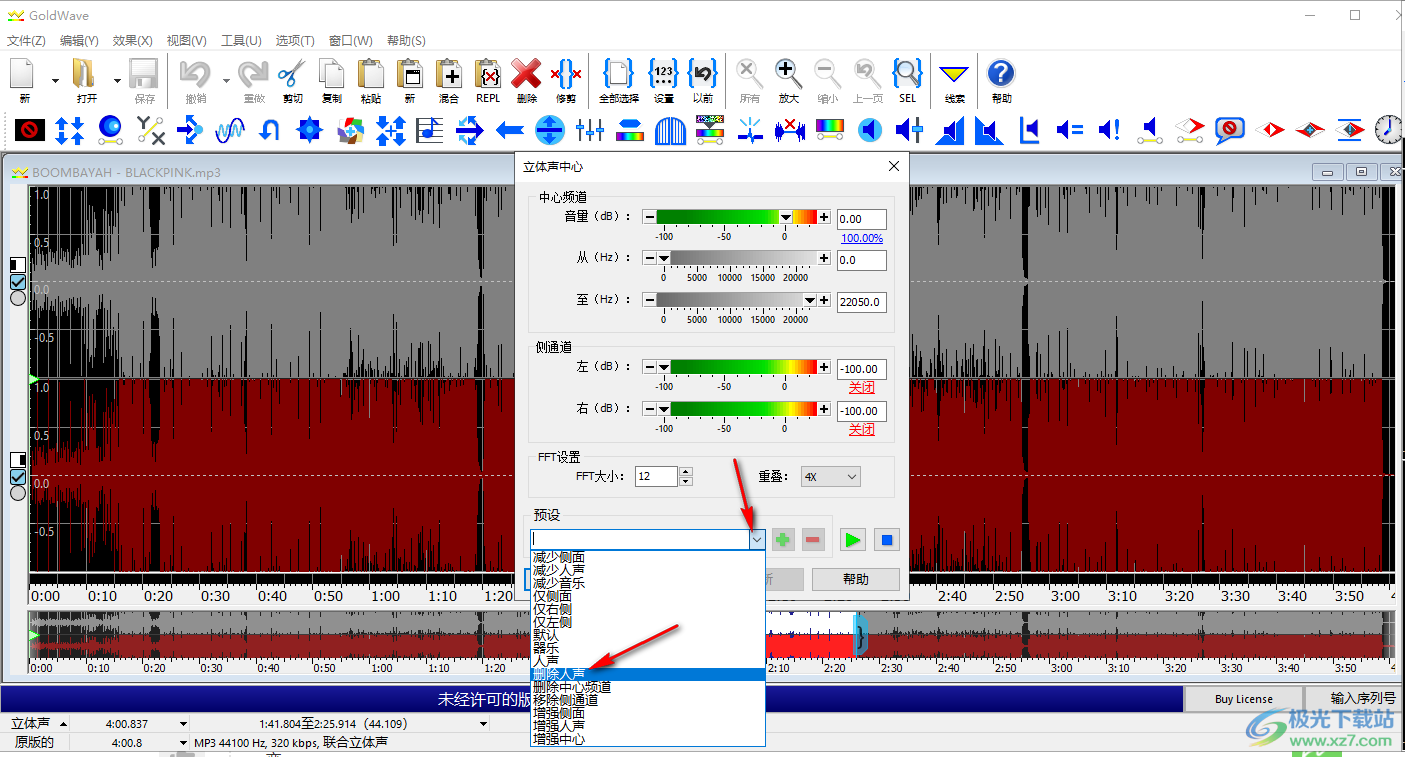Open the dropdown arrow next to New
This screenshot has width=1405, height=757.
[55, 81]
